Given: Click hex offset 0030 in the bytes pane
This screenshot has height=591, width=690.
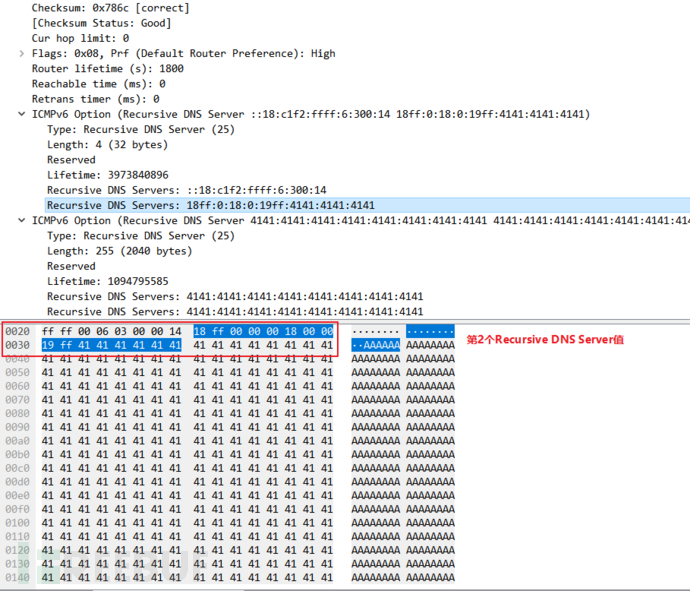Looking at the screenshot, I should tap(18, 345).
